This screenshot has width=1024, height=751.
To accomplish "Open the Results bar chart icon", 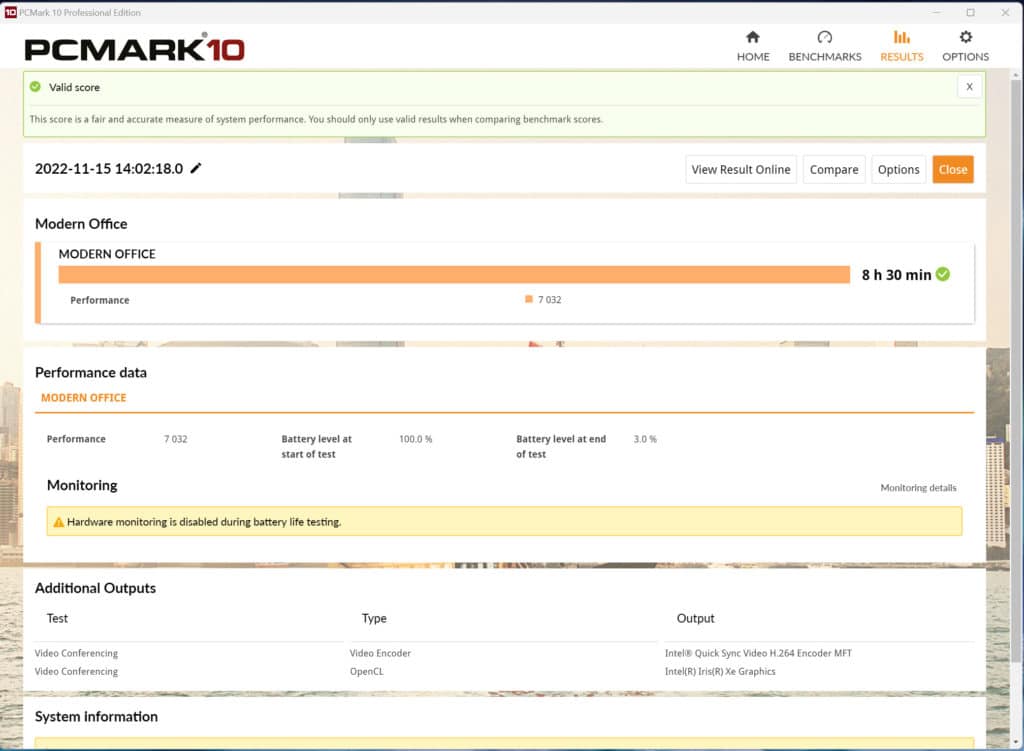I will [x=901, y=37].
